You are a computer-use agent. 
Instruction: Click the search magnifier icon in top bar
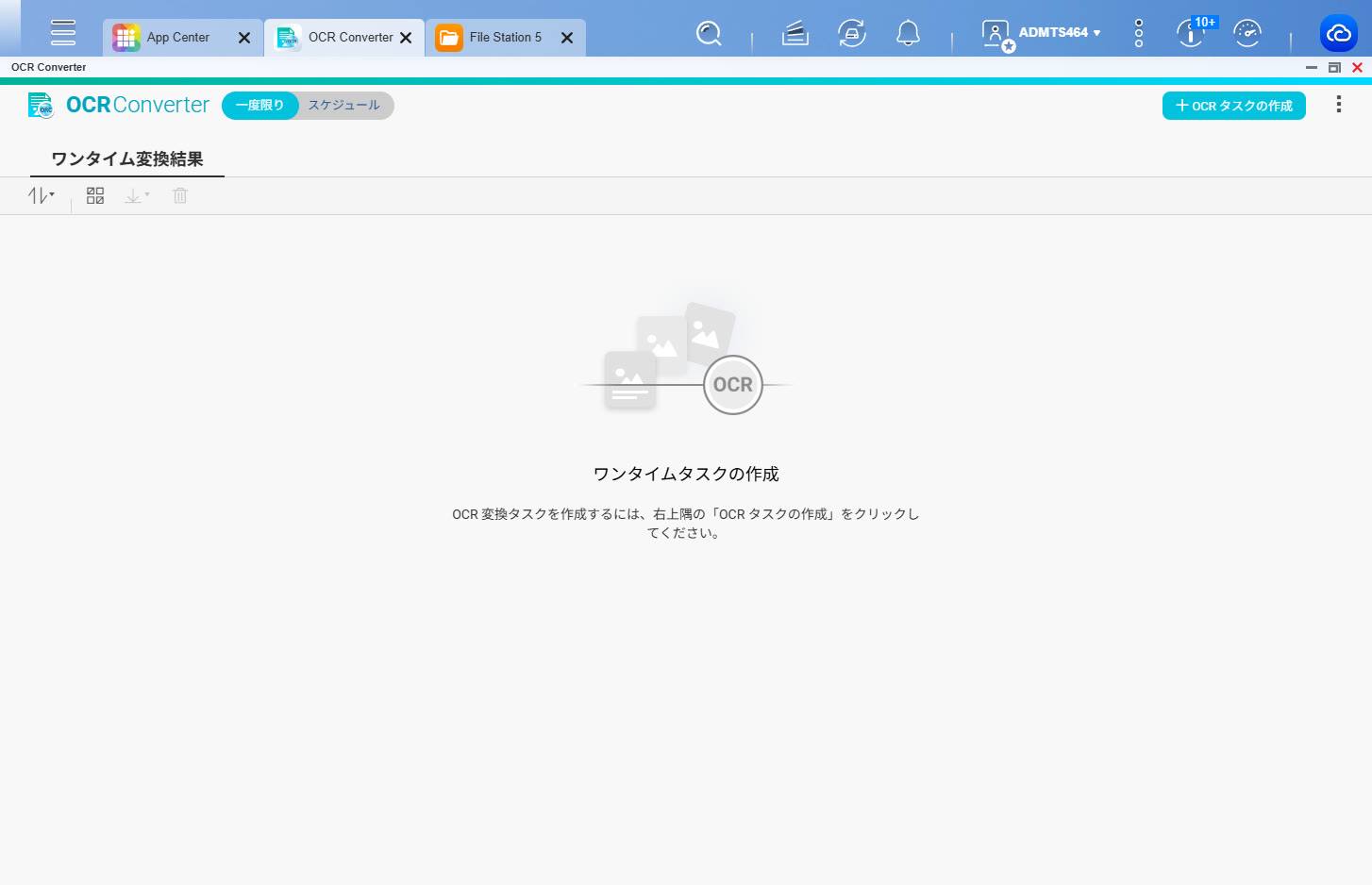(709, 34)
